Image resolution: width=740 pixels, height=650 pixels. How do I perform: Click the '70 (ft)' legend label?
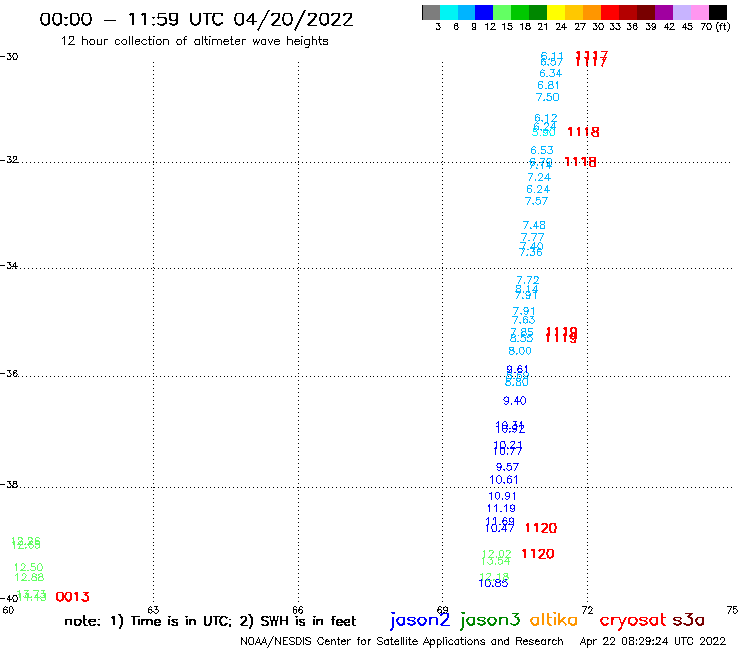pos(715,27)
